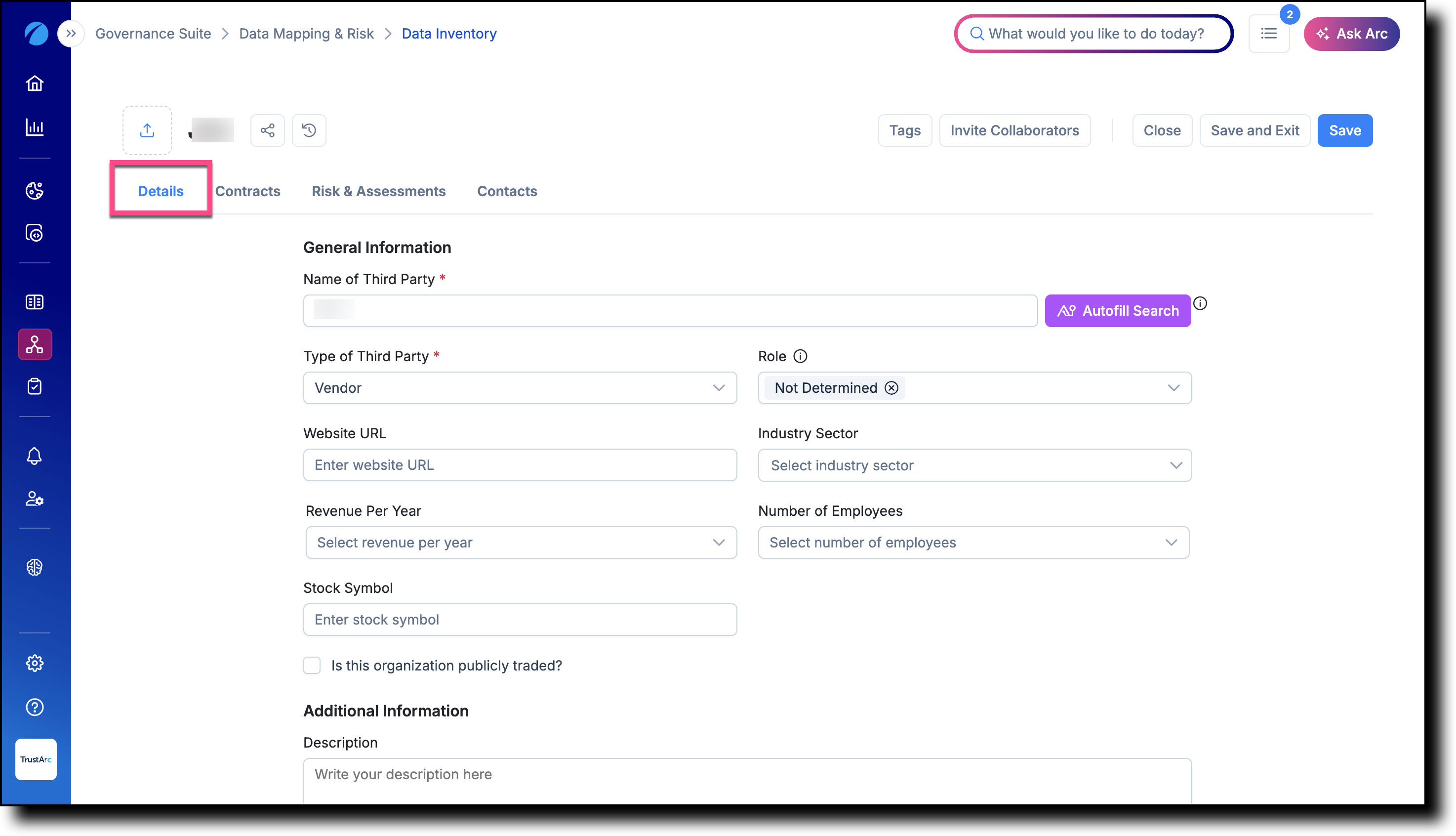Open the task list icon with badge

[1269, 33]
